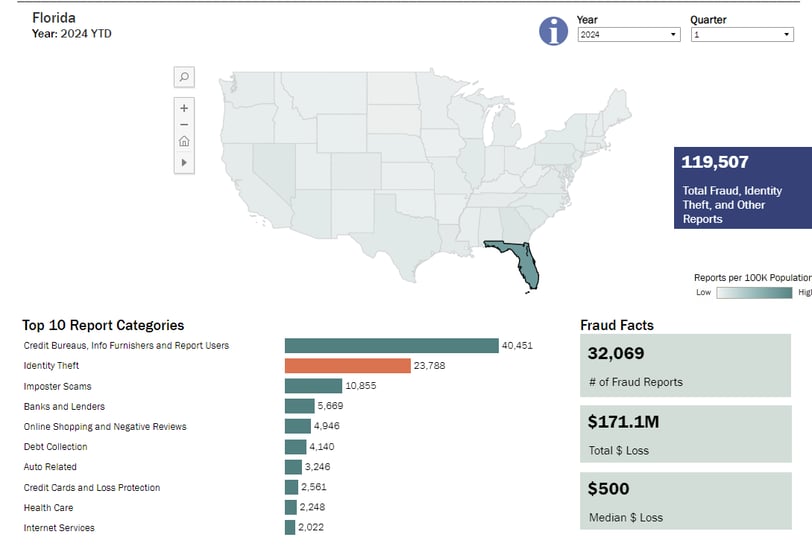Open the Quarter dropdown

742,35
